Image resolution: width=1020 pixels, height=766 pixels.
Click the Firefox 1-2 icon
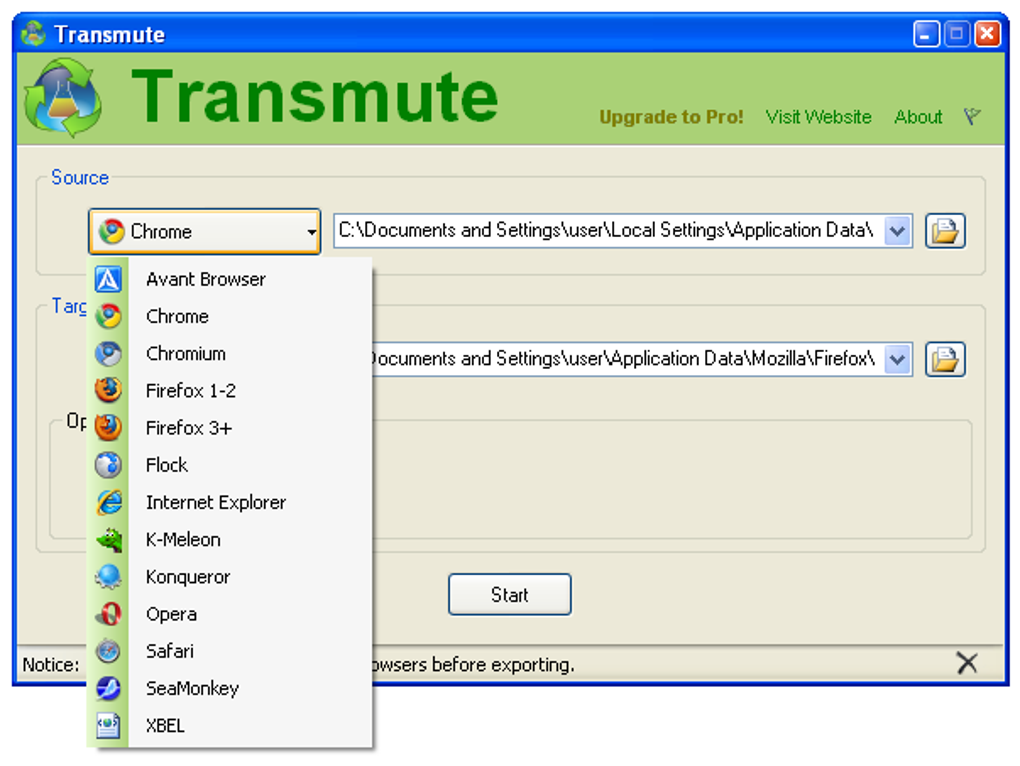point(108,390)
